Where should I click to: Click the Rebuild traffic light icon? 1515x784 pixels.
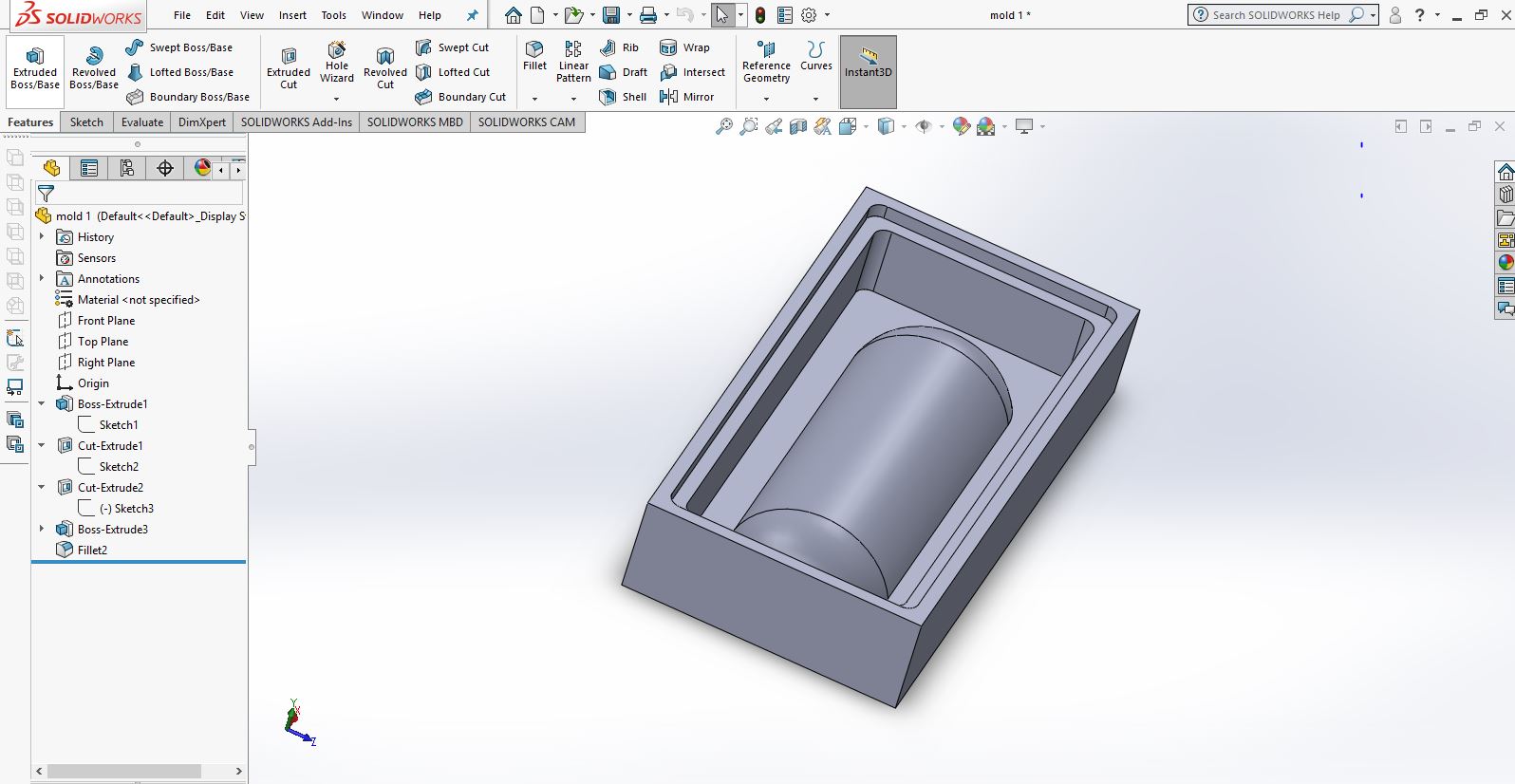point(760,15)
